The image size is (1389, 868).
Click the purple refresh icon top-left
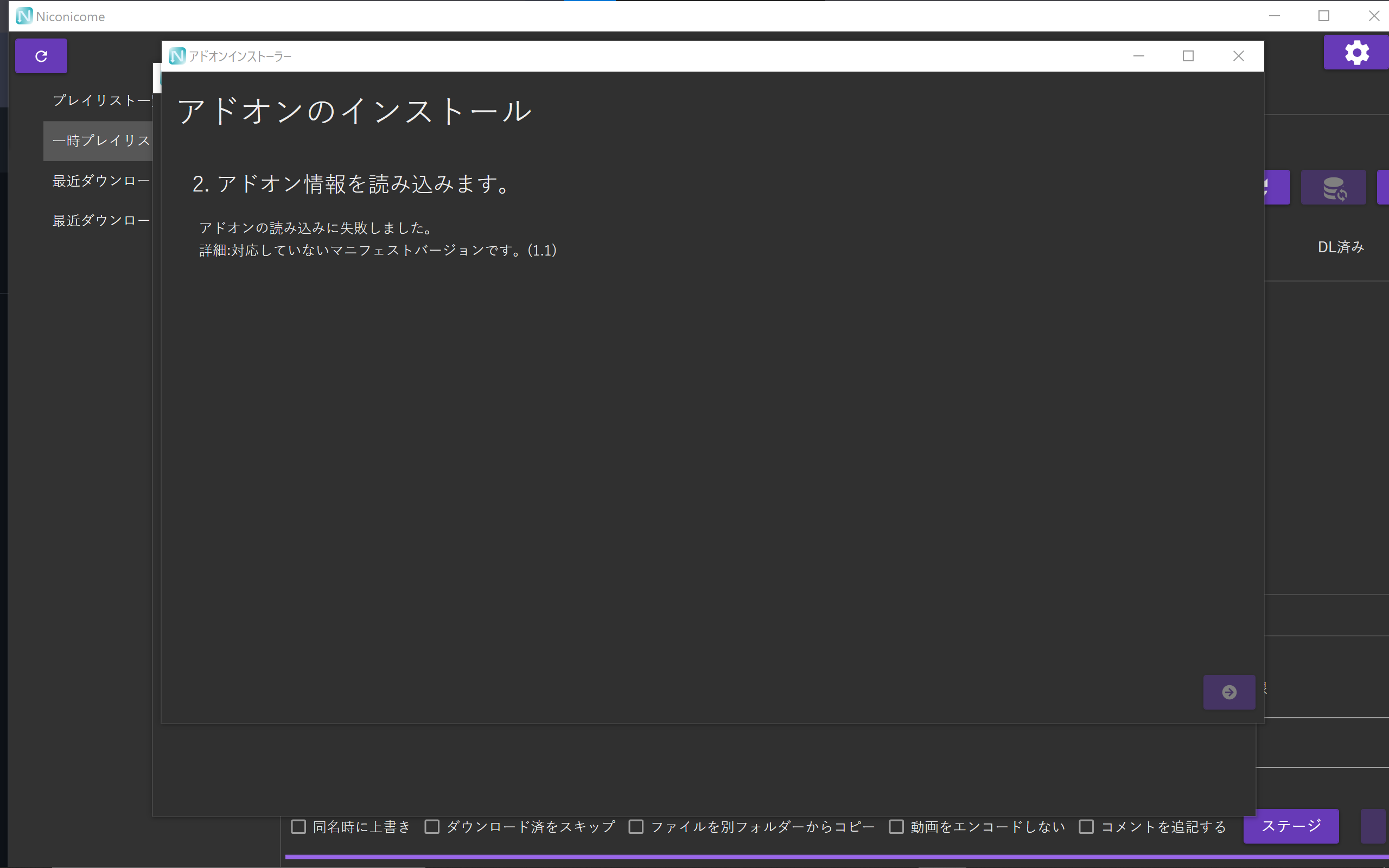click(x=41, y=56)
